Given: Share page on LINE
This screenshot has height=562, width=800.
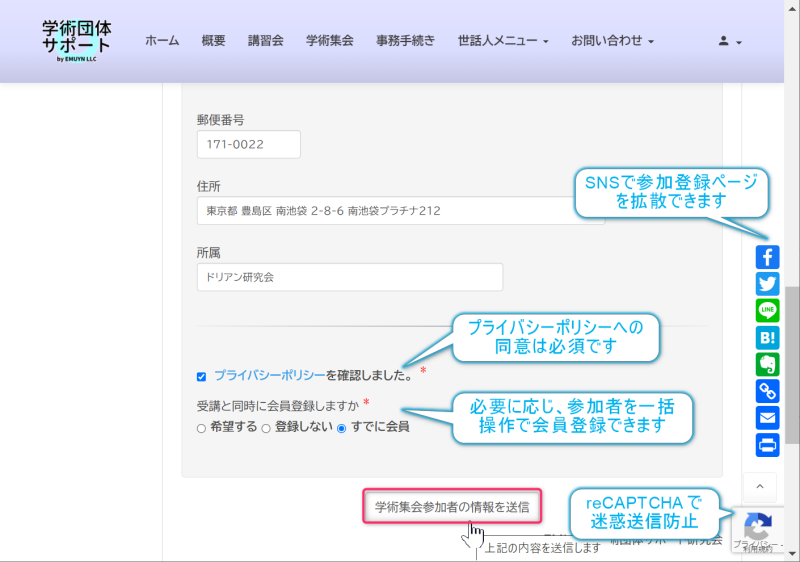Looking at the screenshot, I should click(767, 310).
